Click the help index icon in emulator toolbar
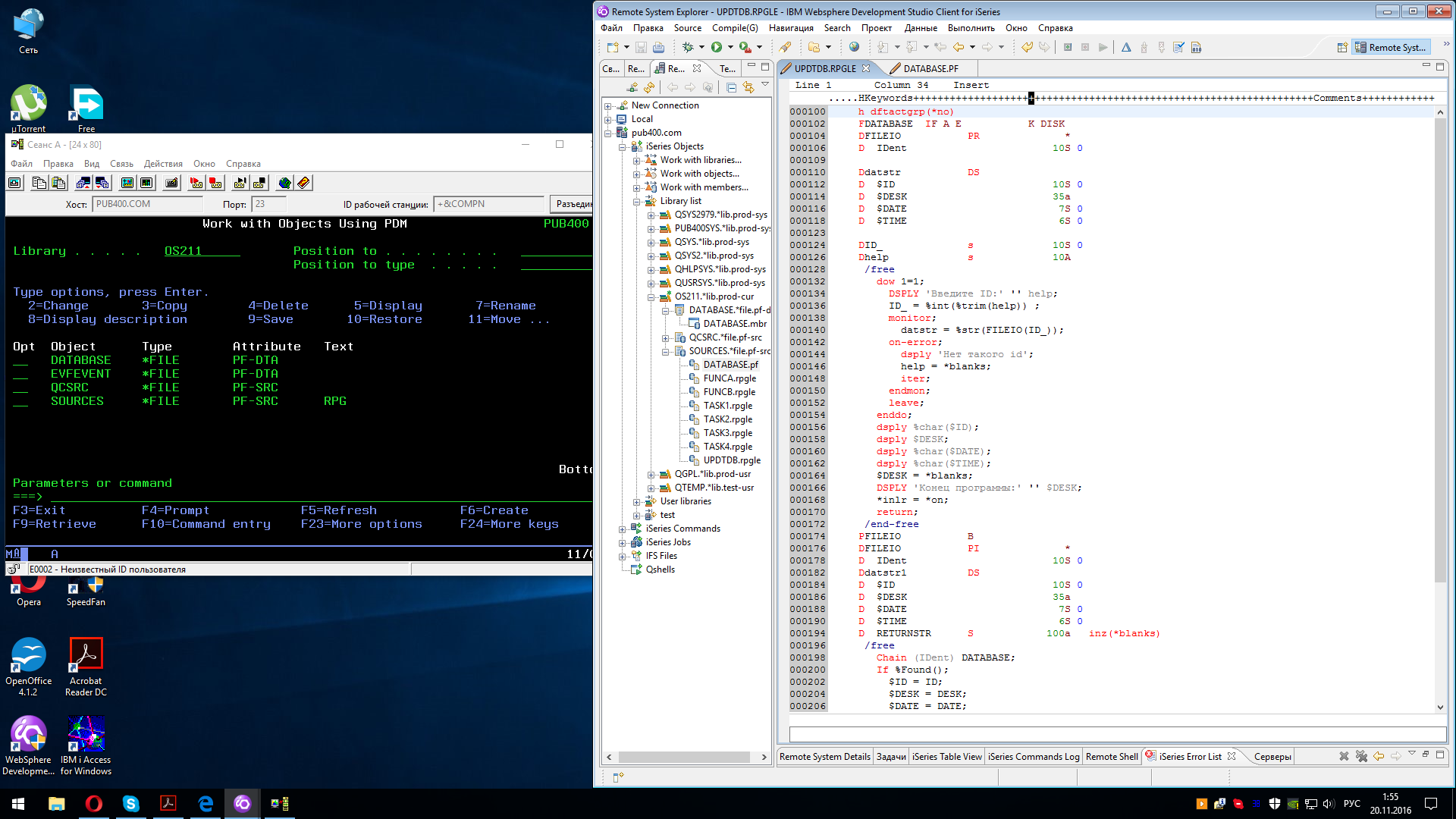 click(303, 183)
